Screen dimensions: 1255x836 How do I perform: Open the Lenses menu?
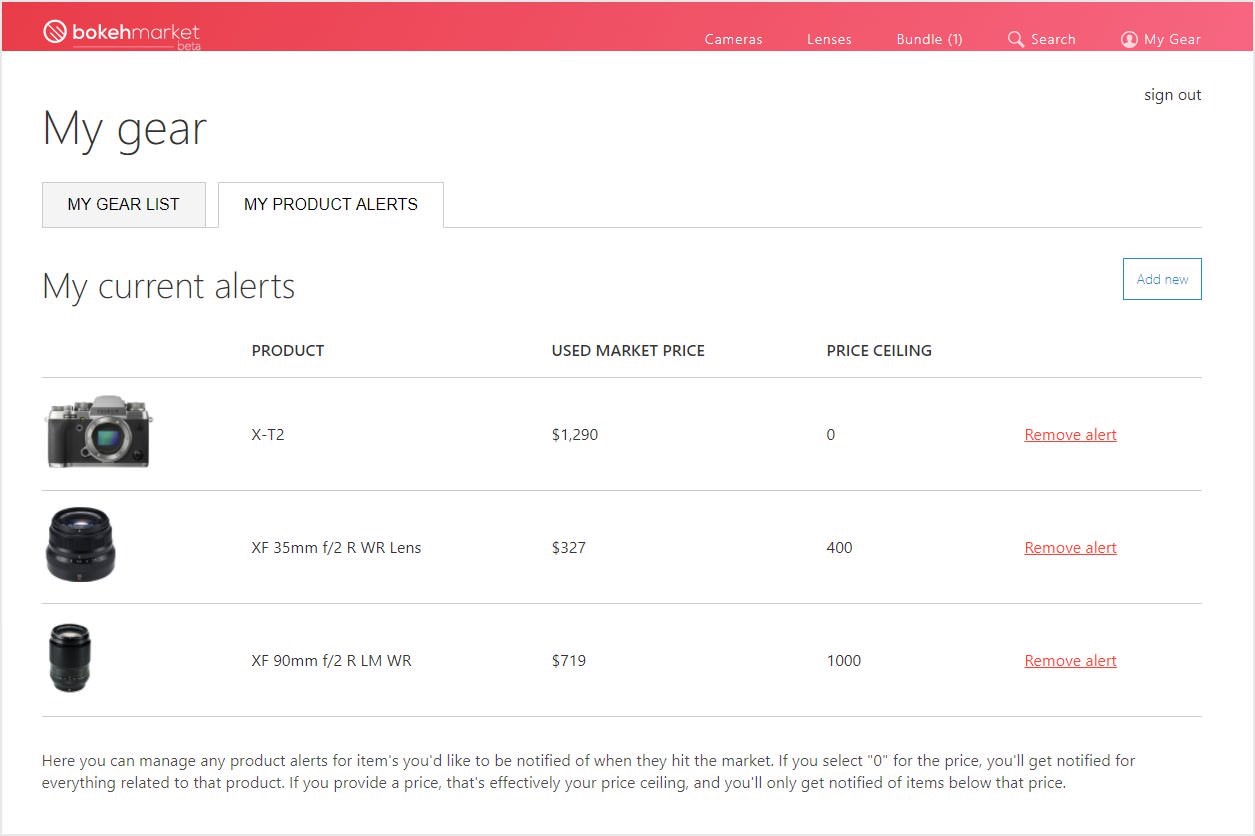(829, 39)
